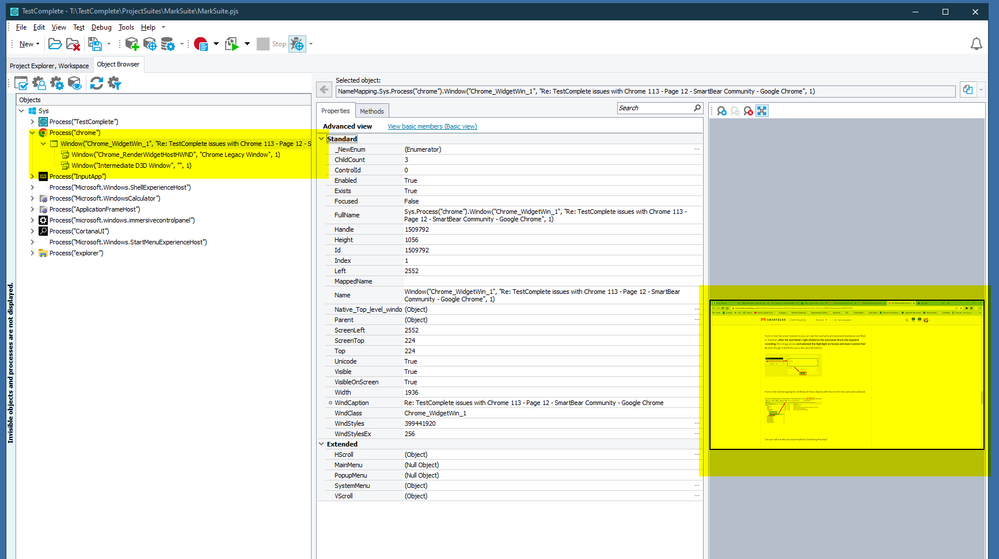Image resolution: width=999 pixels, height=559 pixels.
Task: Click the Open project folder icon
Action: [x=55, y=44]
